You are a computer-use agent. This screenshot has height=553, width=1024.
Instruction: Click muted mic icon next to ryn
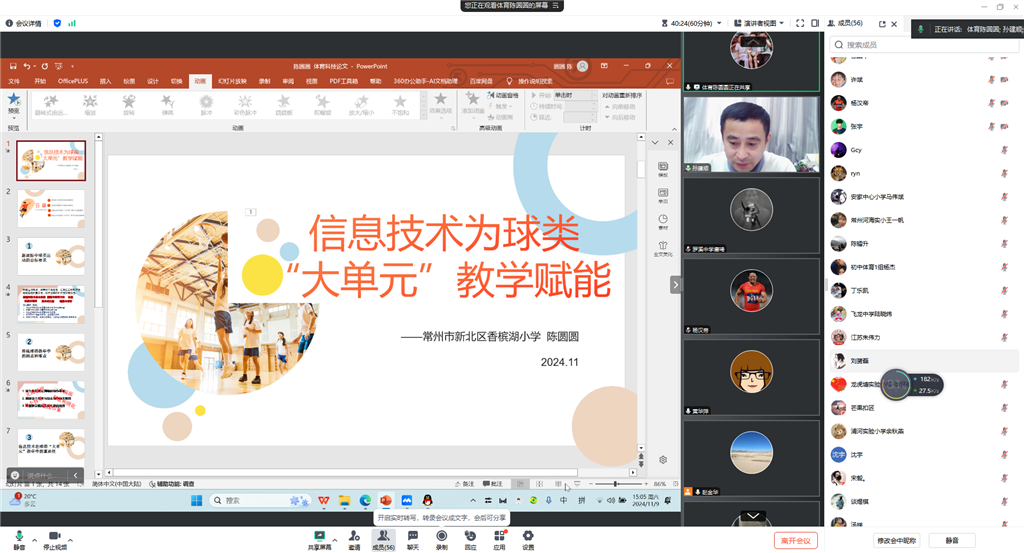pyautogui.click(x=1004, y=174)
